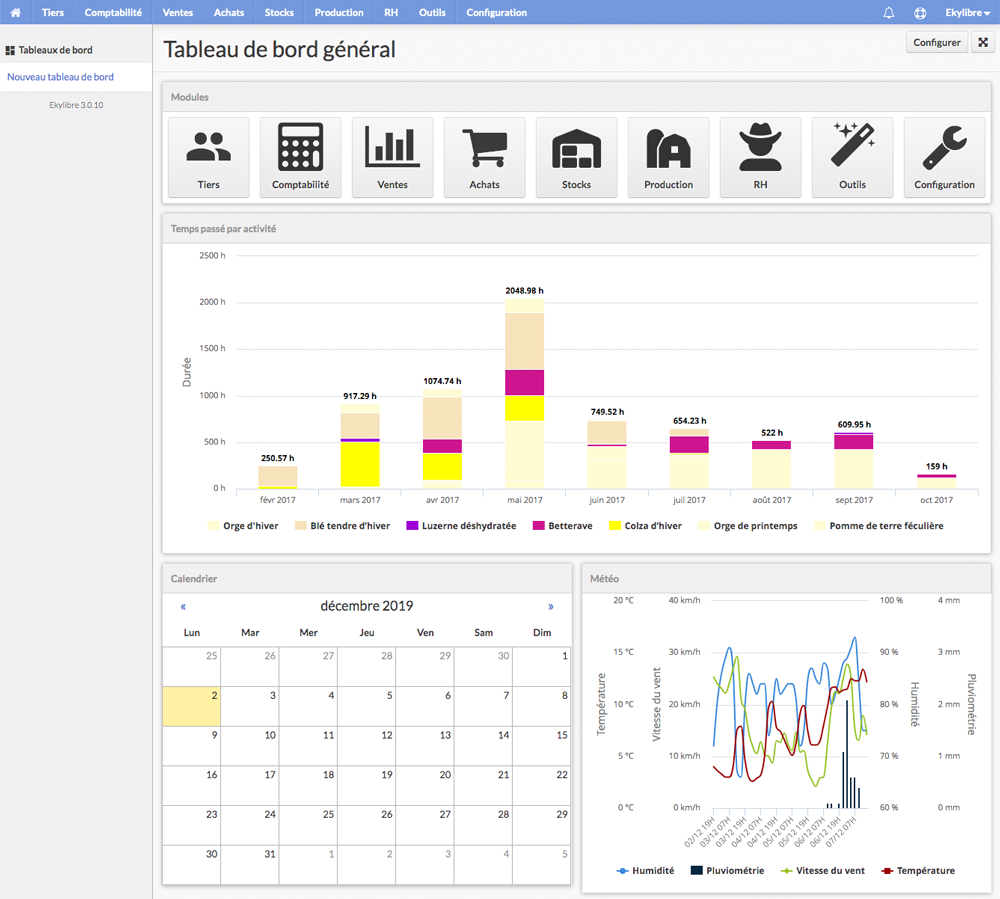Select December 25 in calendar
The width and height of the screenshot is (1000, 899).
pyautogui.click(x=308, y=825)
